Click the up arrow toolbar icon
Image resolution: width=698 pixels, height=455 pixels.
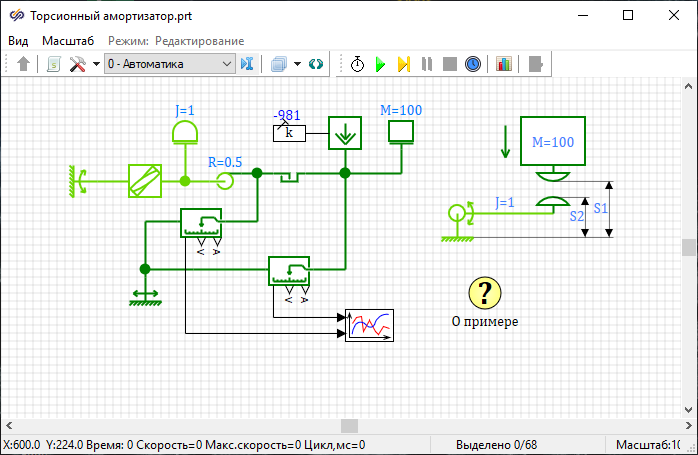(x=24, y=64)
